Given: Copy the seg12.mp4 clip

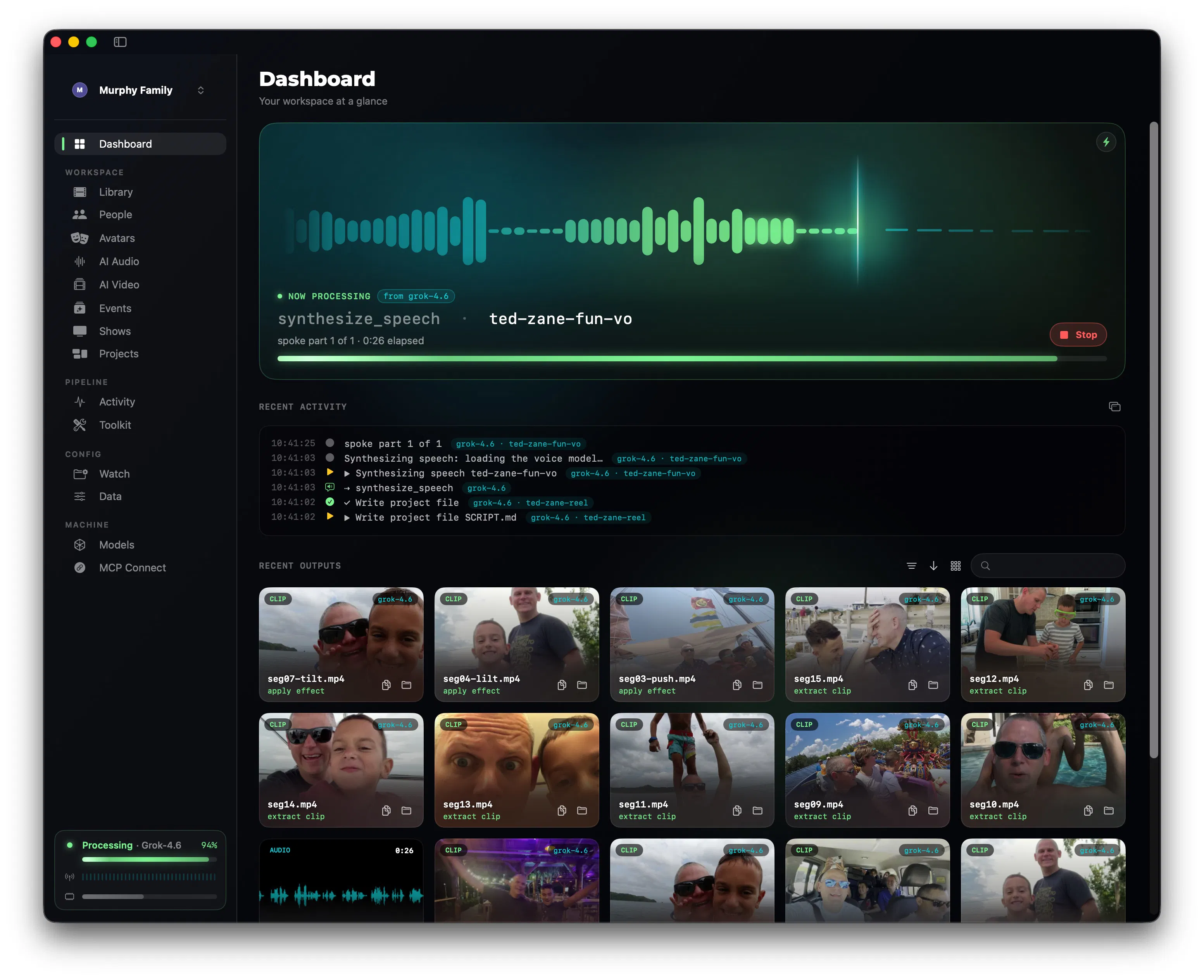Looking at the screenshot, I should click(x=1088, y=685).
